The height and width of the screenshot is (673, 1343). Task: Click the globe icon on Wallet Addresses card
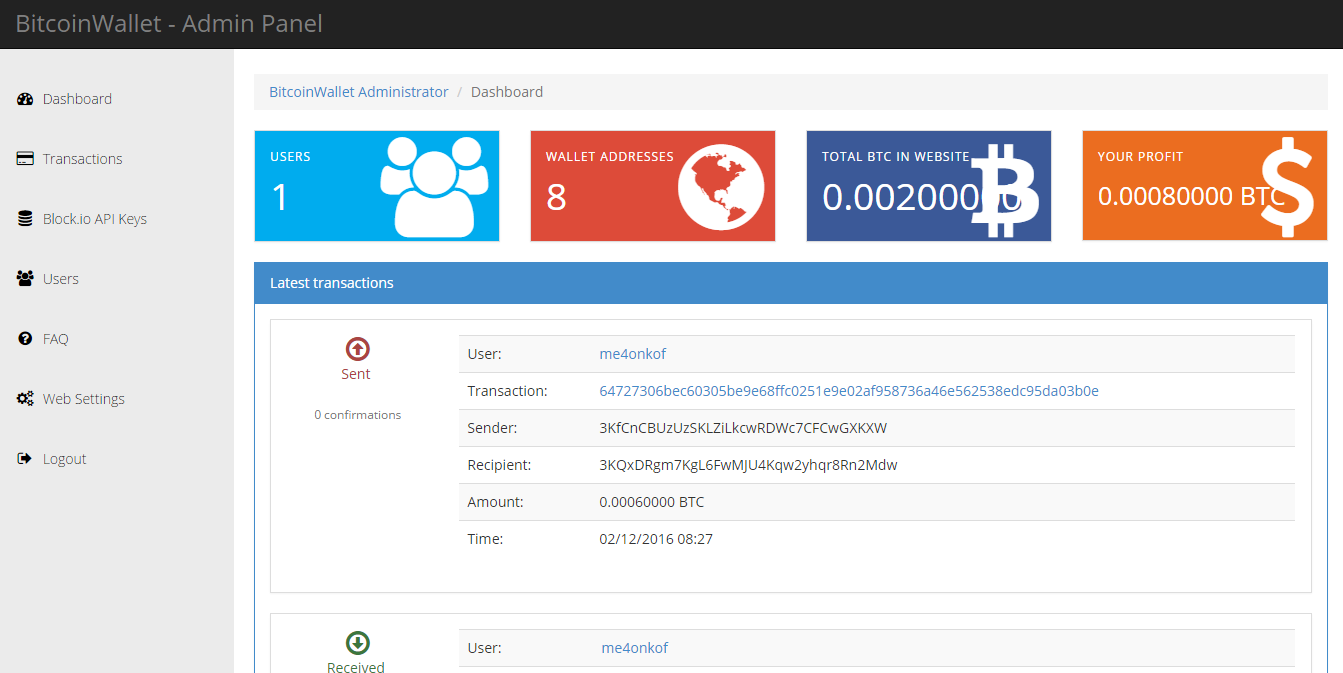click(721, 186)
